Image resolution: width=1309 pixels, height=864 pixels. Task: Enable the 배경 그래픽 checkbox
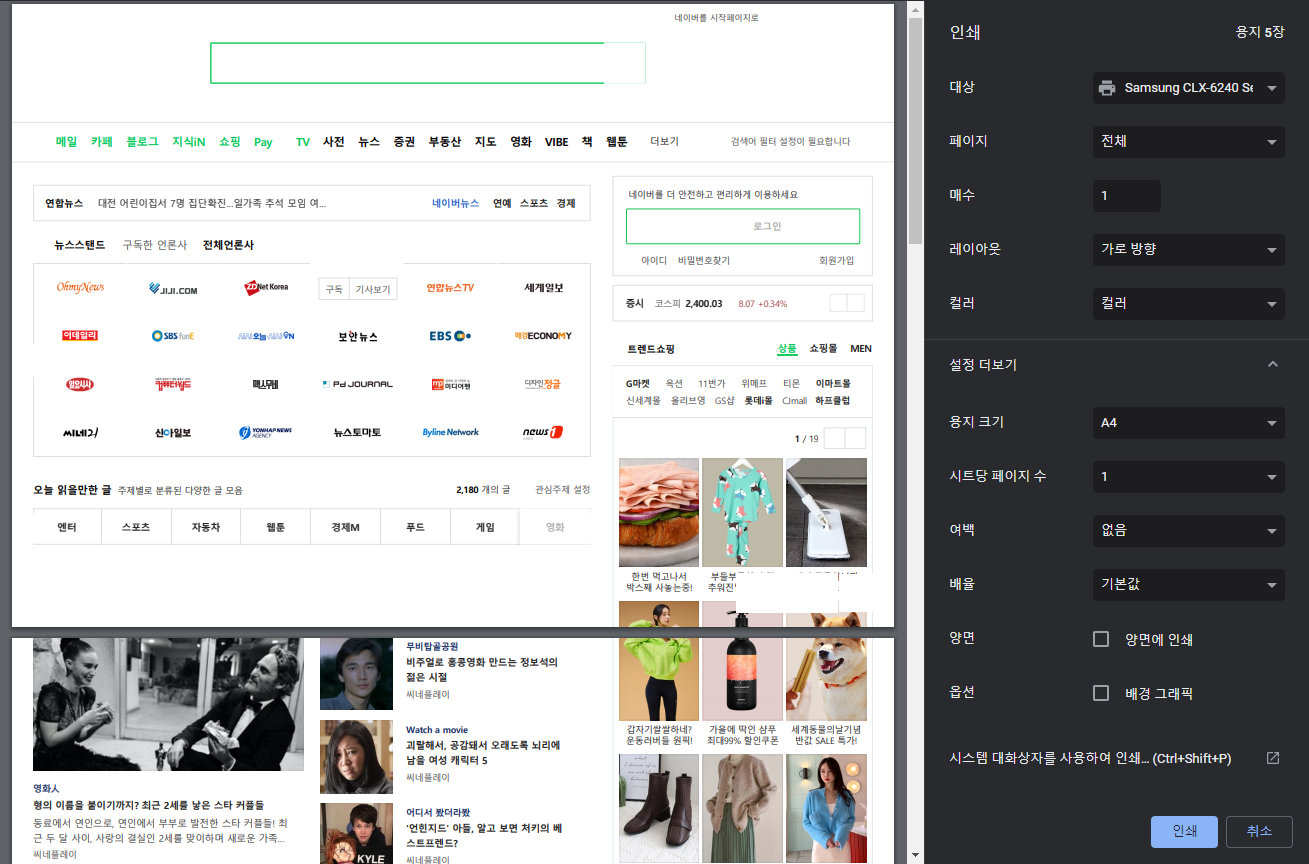coord(1101,693)
